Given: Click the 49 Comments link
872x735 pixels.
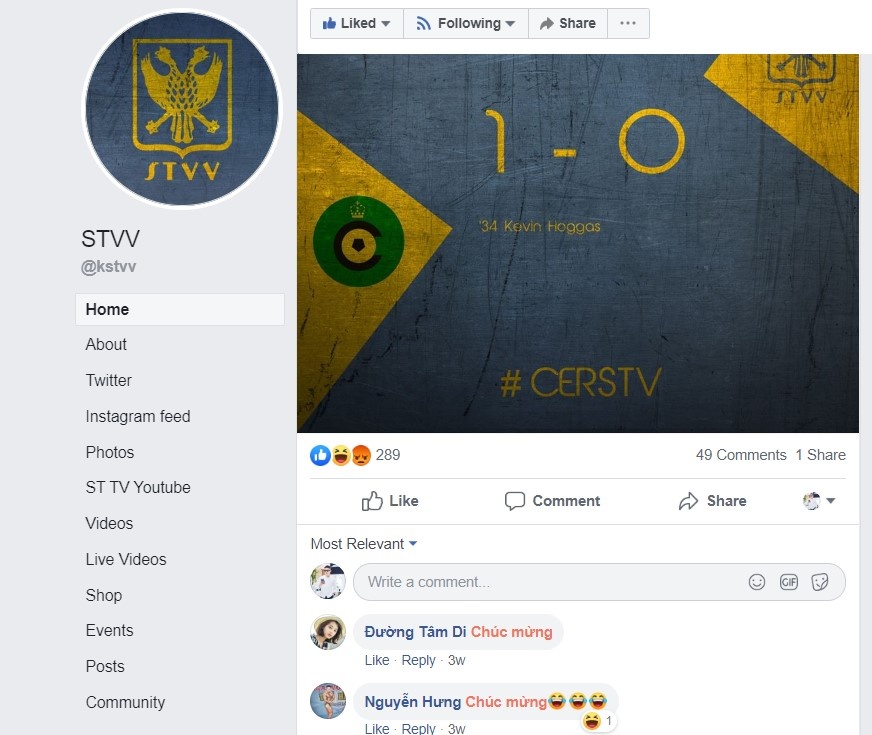Looking at the screenshot, I should 741,455.
